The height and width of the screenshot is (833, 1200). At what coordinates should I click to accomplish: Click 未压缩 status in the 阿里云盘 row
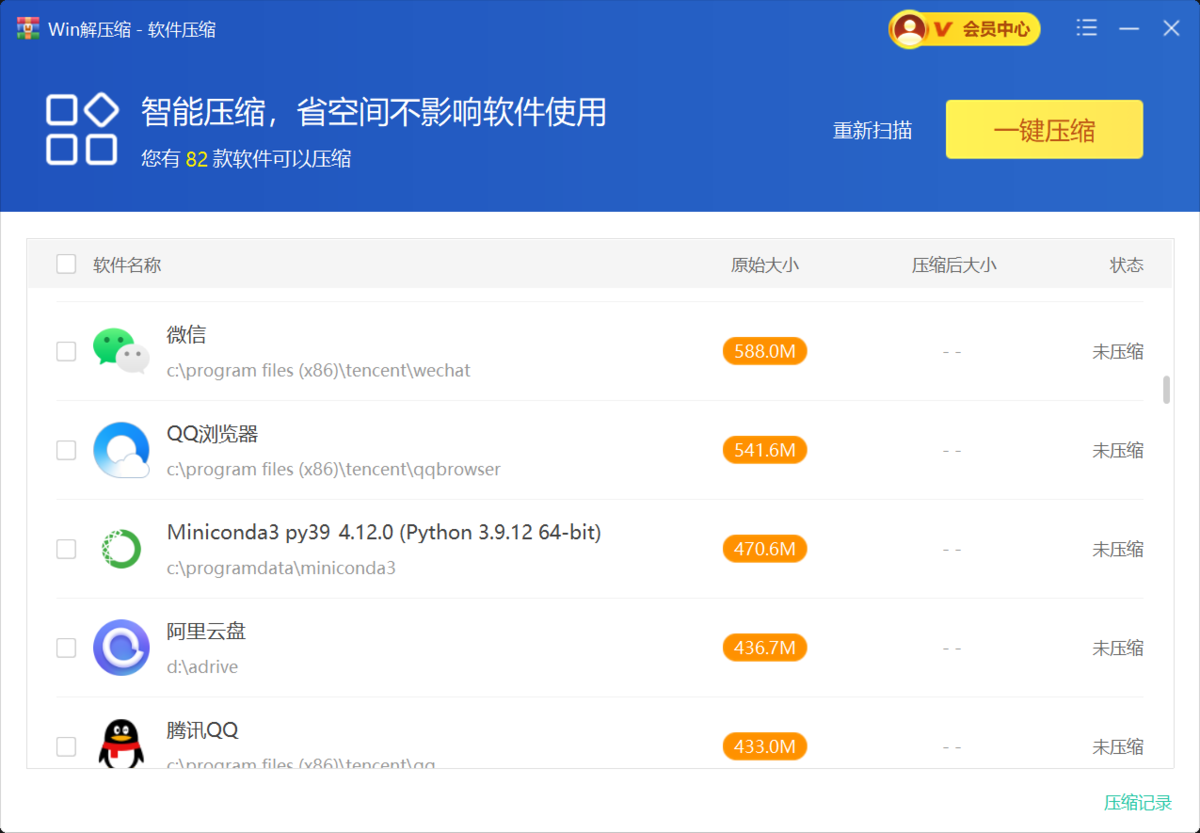pyautogui.click(x=1118, y=649)
